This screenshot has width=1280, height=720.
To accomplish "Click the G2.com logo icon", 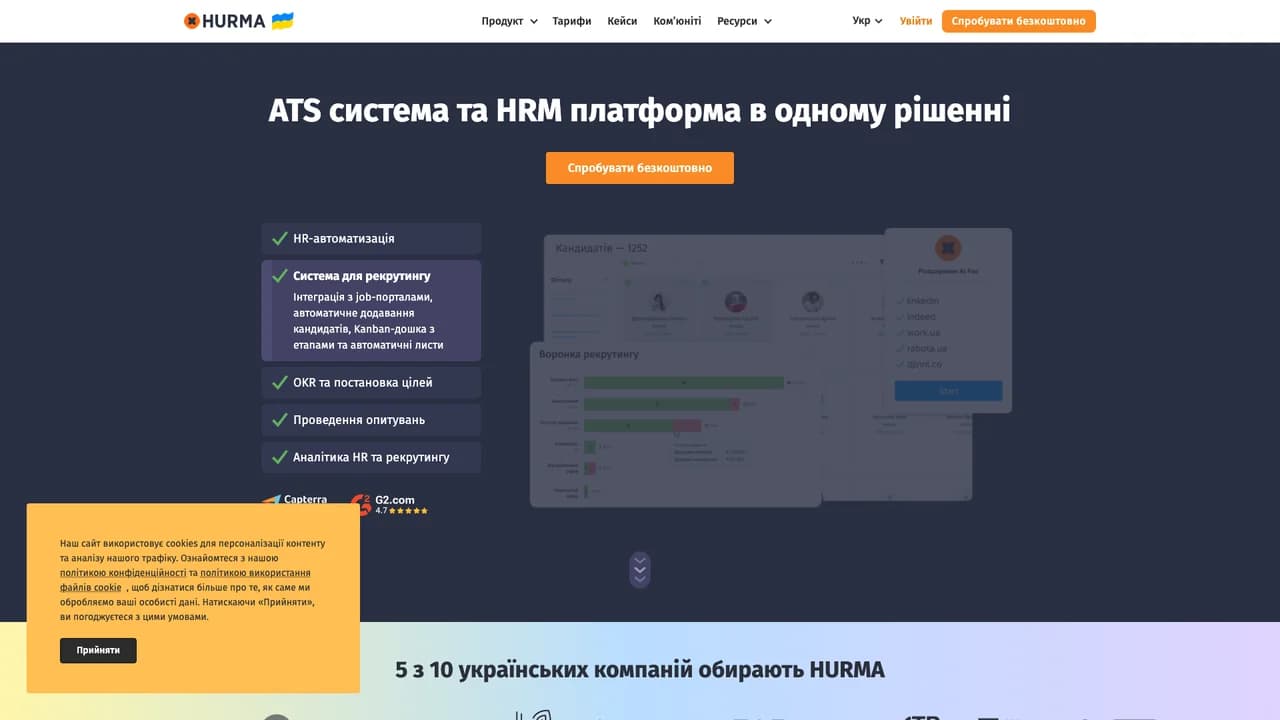I will pos(362,505).
